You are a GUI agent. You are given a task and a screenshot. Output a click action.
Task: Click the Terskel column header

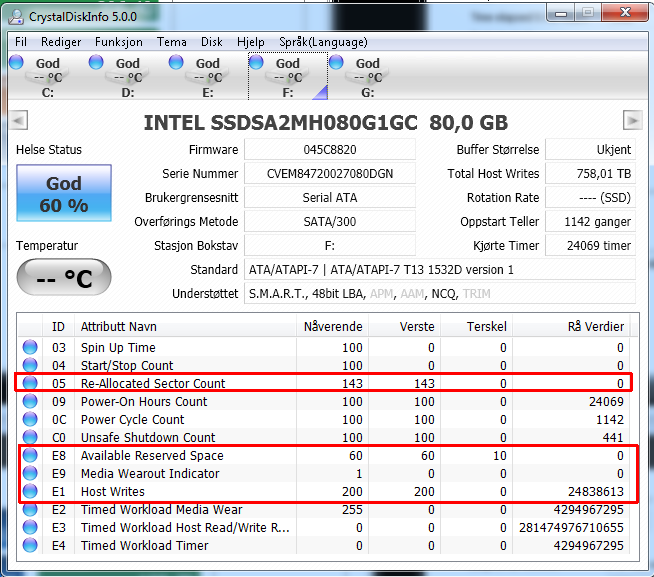pos(477,326)
